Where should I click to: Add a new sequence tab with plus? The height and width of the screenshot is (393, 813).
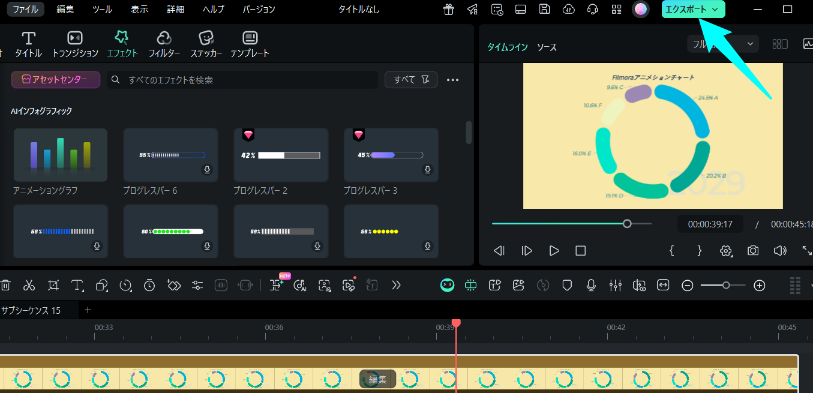[x=88, y=310]
